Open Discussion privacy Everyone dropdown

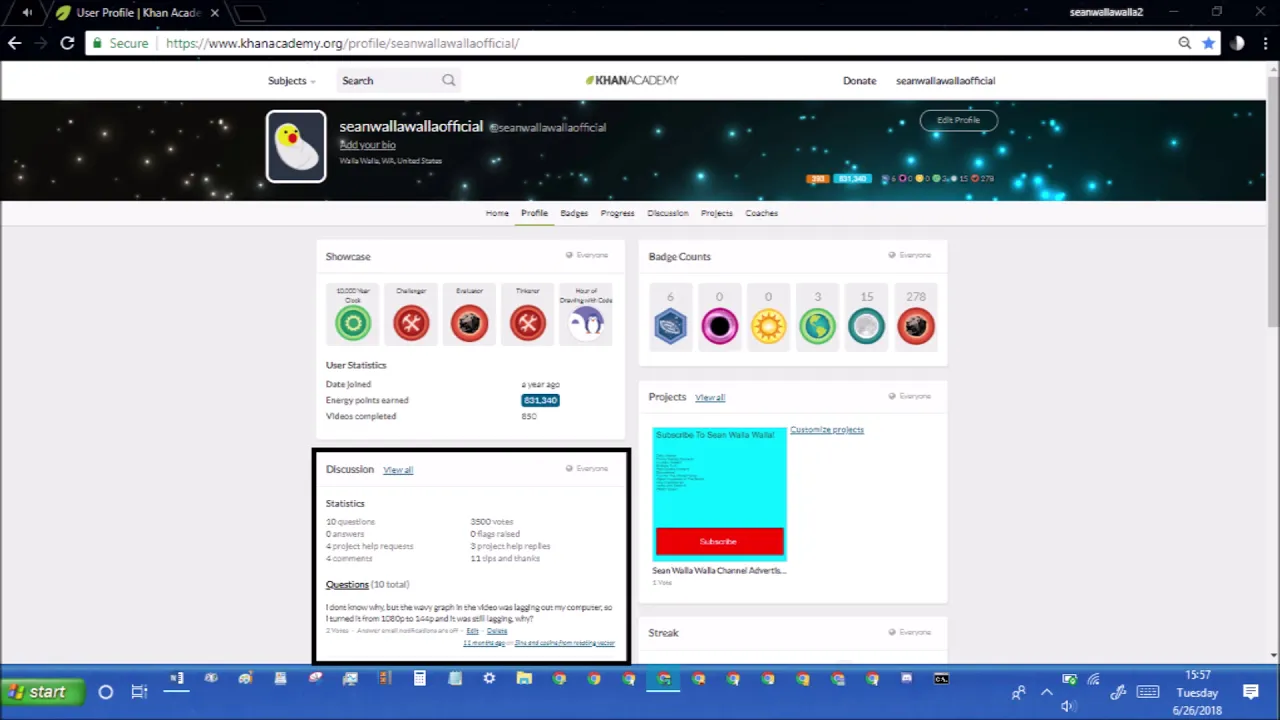pos(587,468)
